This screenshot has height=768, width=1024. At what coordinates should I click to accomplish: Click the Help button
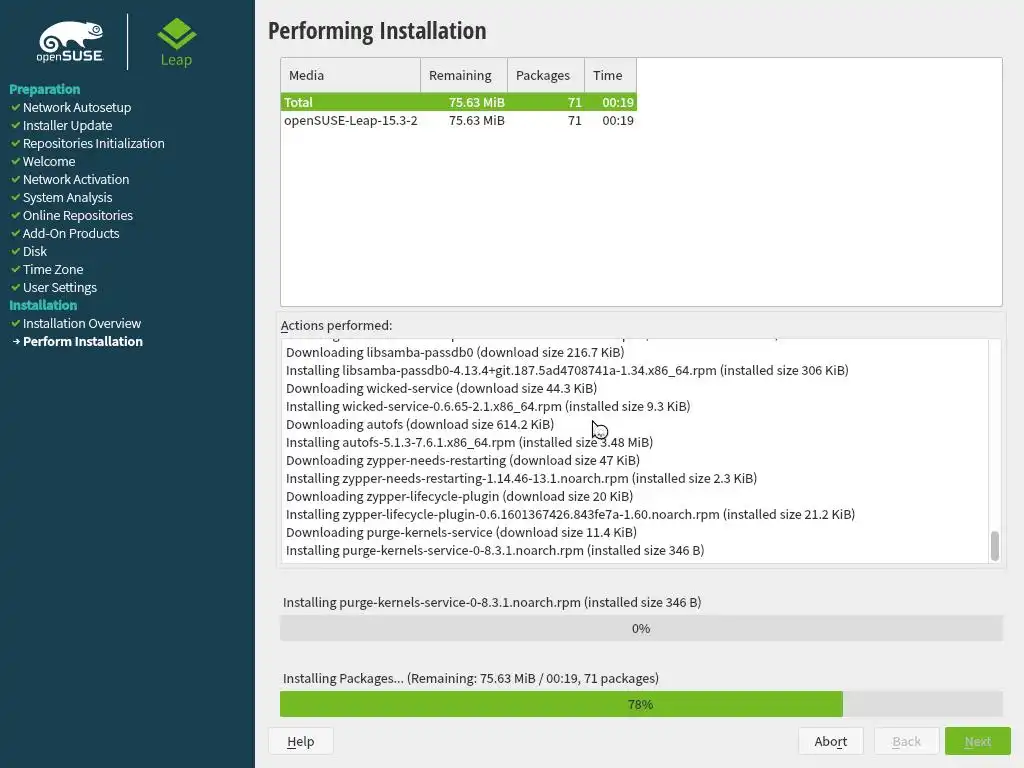pos(300,741)
